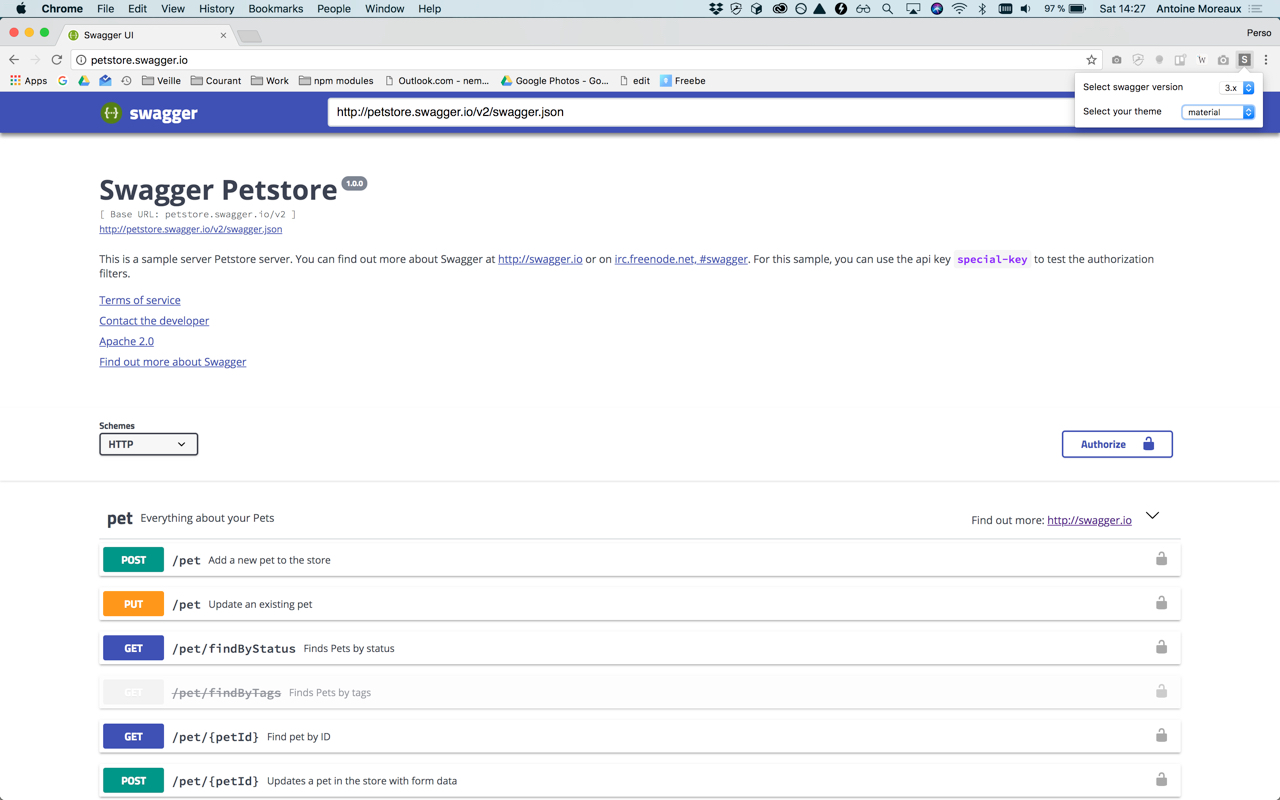Viewport: 1280px width, 800px height.
Task: Expand POST /pet/{petId} Updates a pet operation
Action: (640, 779)
